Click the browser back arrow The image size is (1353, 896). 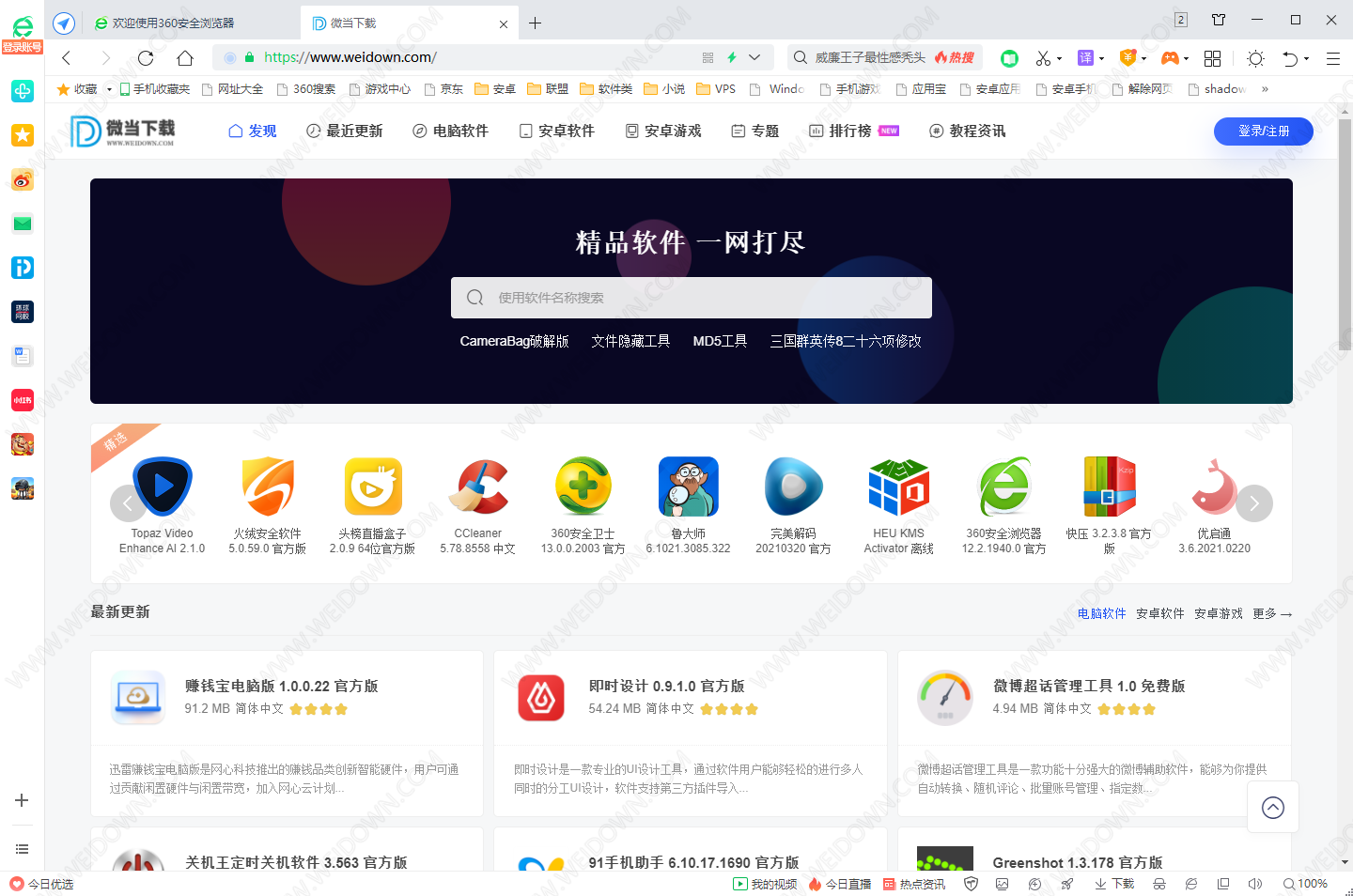tap(67, 58)
